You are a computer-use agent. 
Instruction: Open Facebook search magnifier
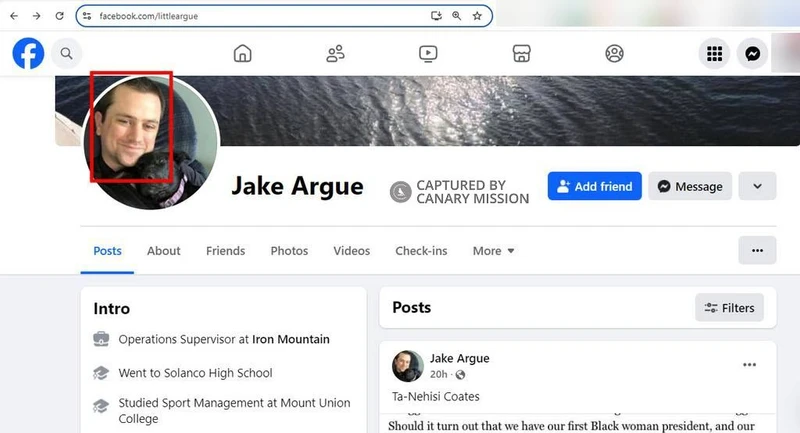[x=66, y=54]
